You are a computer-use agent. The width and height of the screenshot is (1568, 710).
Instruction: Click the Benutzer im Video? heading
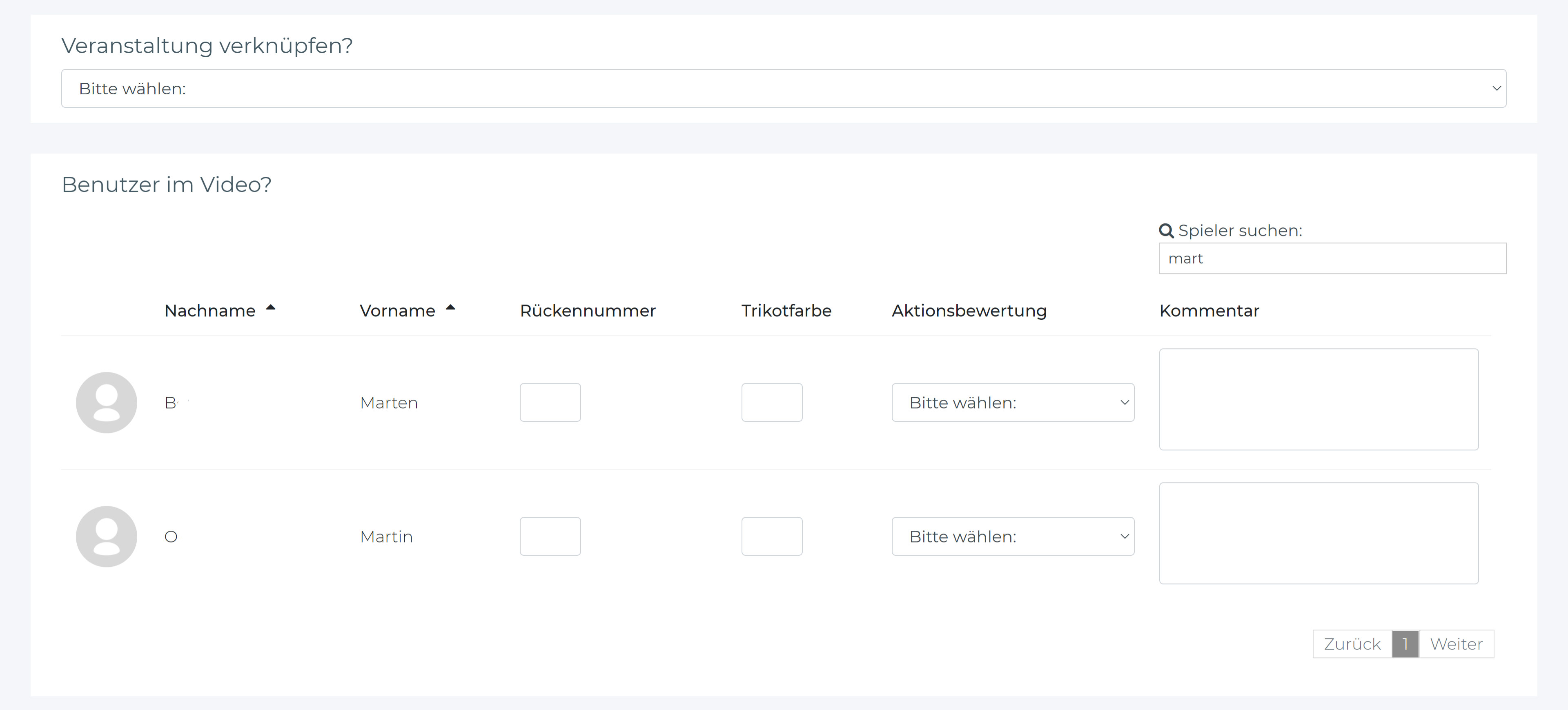167,185
